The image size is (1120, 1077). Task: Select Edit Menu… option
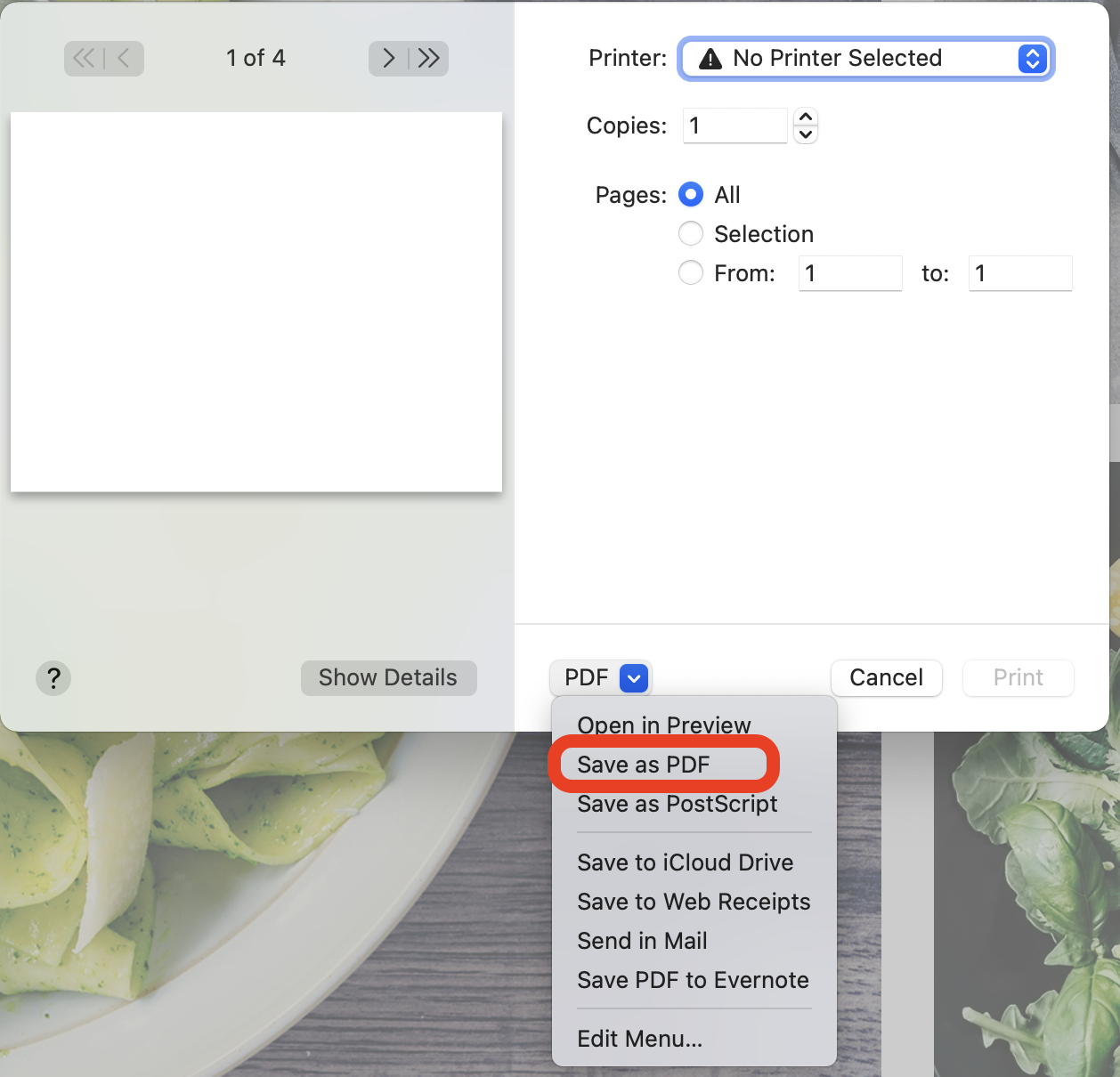tap(640, 1039)
